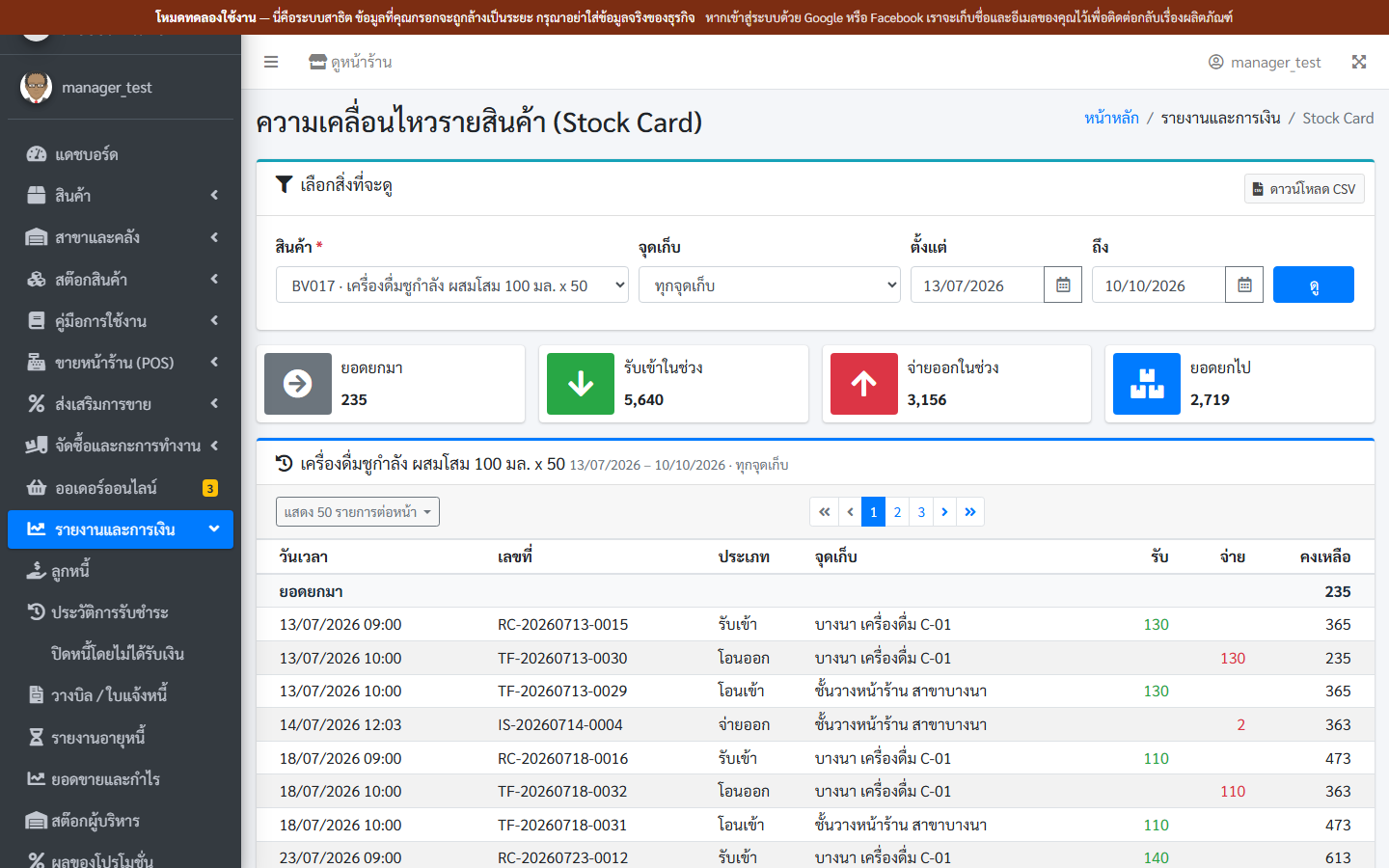
Task: Click the manager_test avatar in sidebar
Action: coord(37,87)
